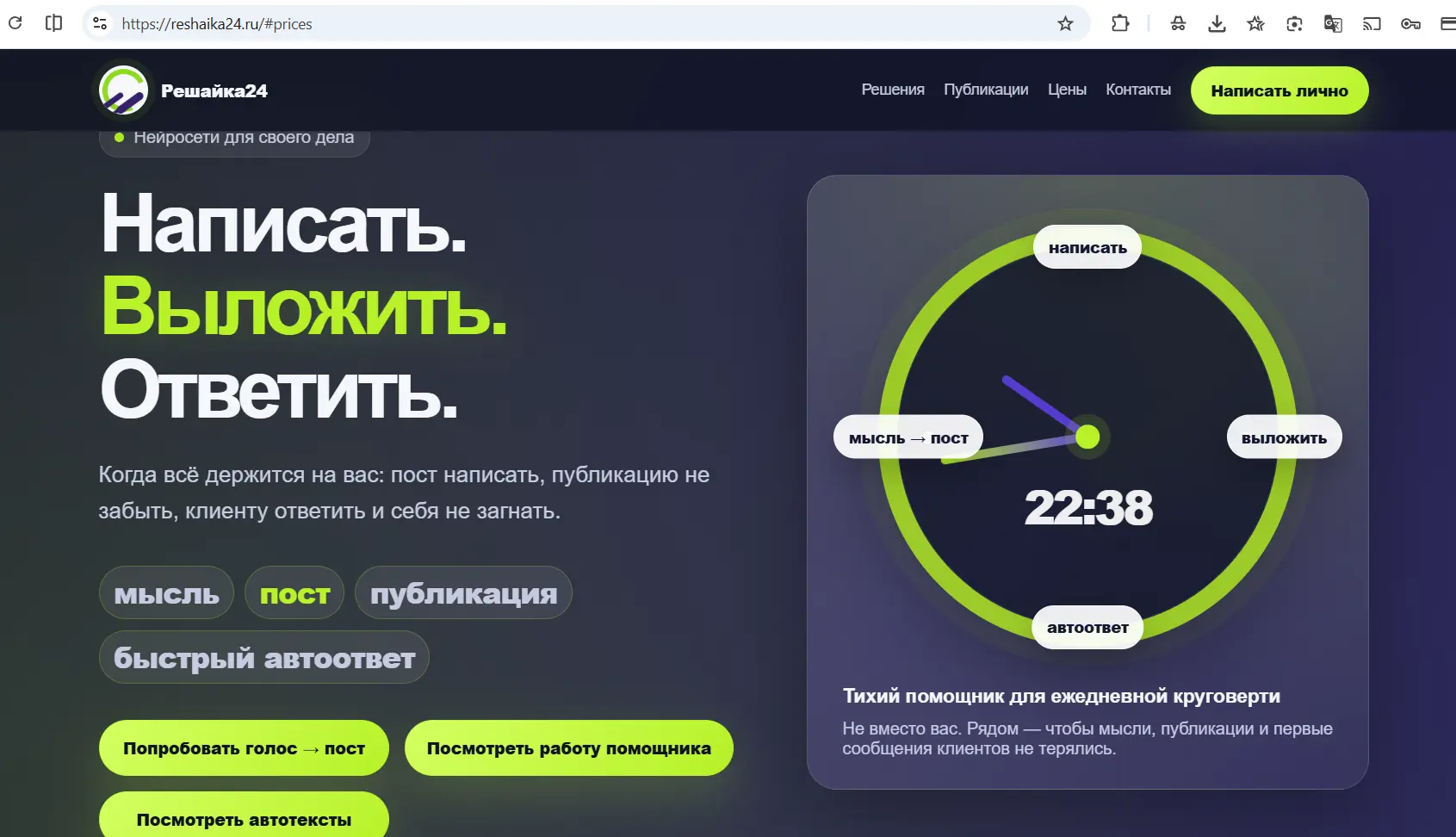The height and width of the screenshot is (837, 1456).
Task: Open the Решения menu item
Action: click(893, 90)
